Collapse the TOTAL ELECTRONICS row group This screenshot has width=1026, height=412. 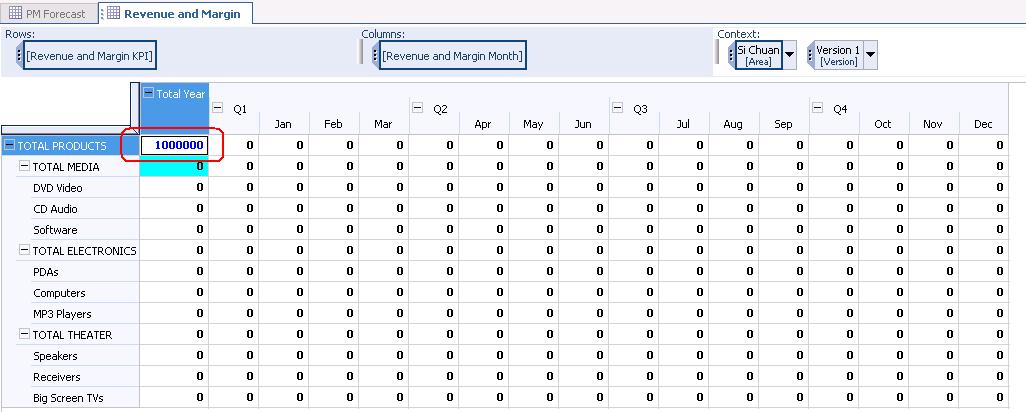coord(25,251)
